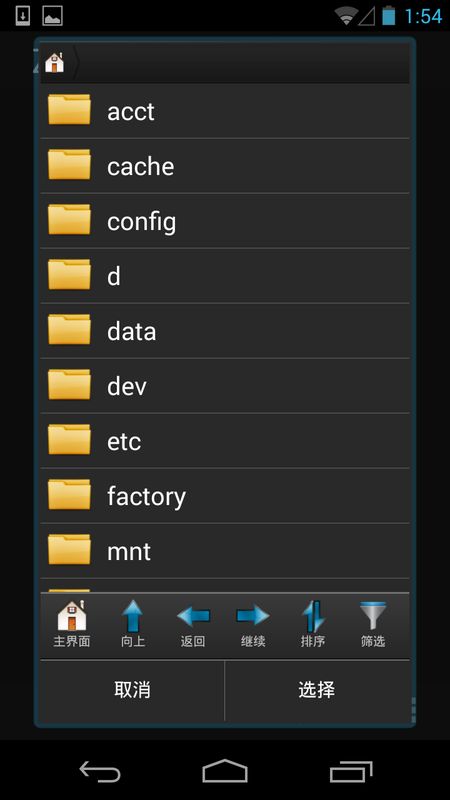Screen dimensions: 450x800
Task: Open the dev folder
Action: 225,386
